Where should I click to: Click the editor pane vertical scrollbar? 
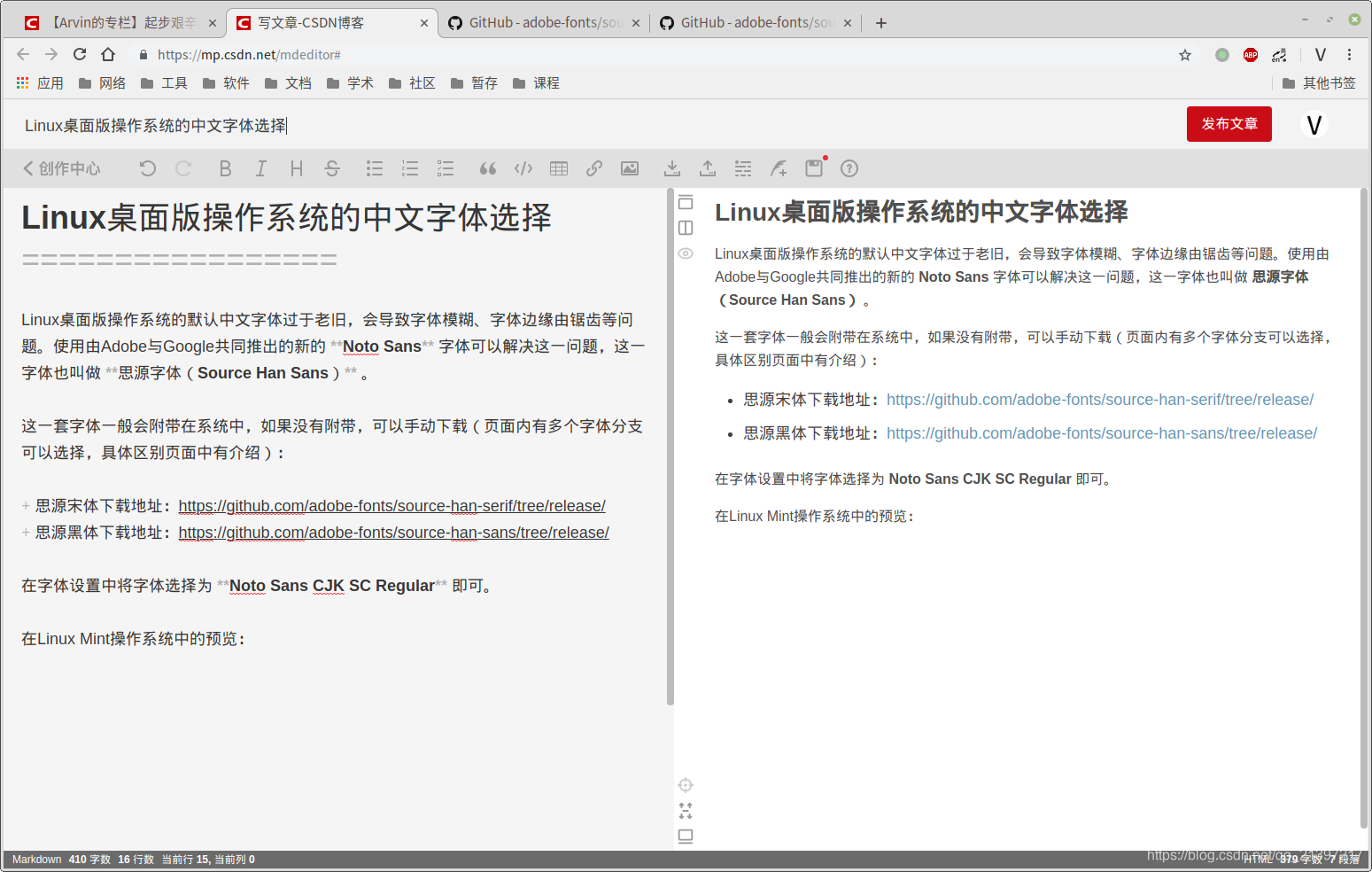(x=670, y=448)
